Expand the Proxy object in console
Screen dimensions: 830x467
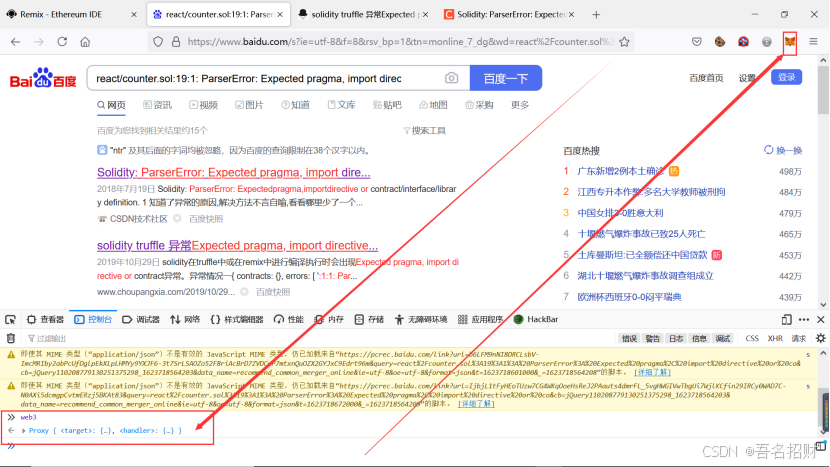(23, 430)
